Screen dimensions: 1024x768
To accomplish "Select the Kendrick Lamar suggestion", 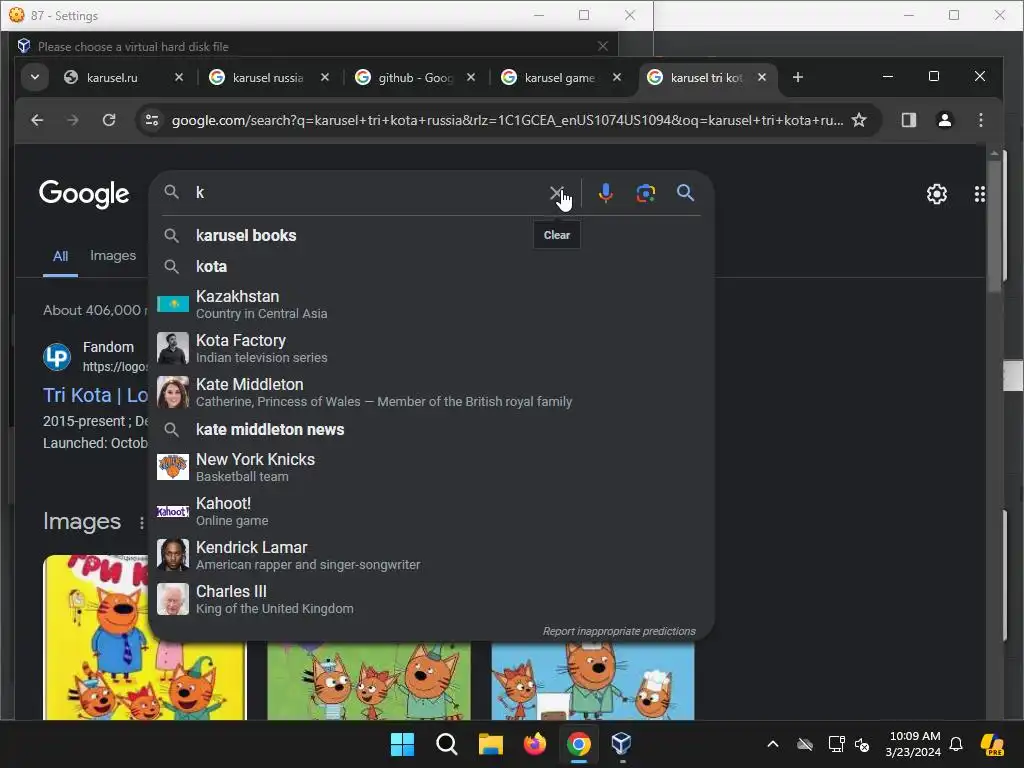I will point(431,555).
